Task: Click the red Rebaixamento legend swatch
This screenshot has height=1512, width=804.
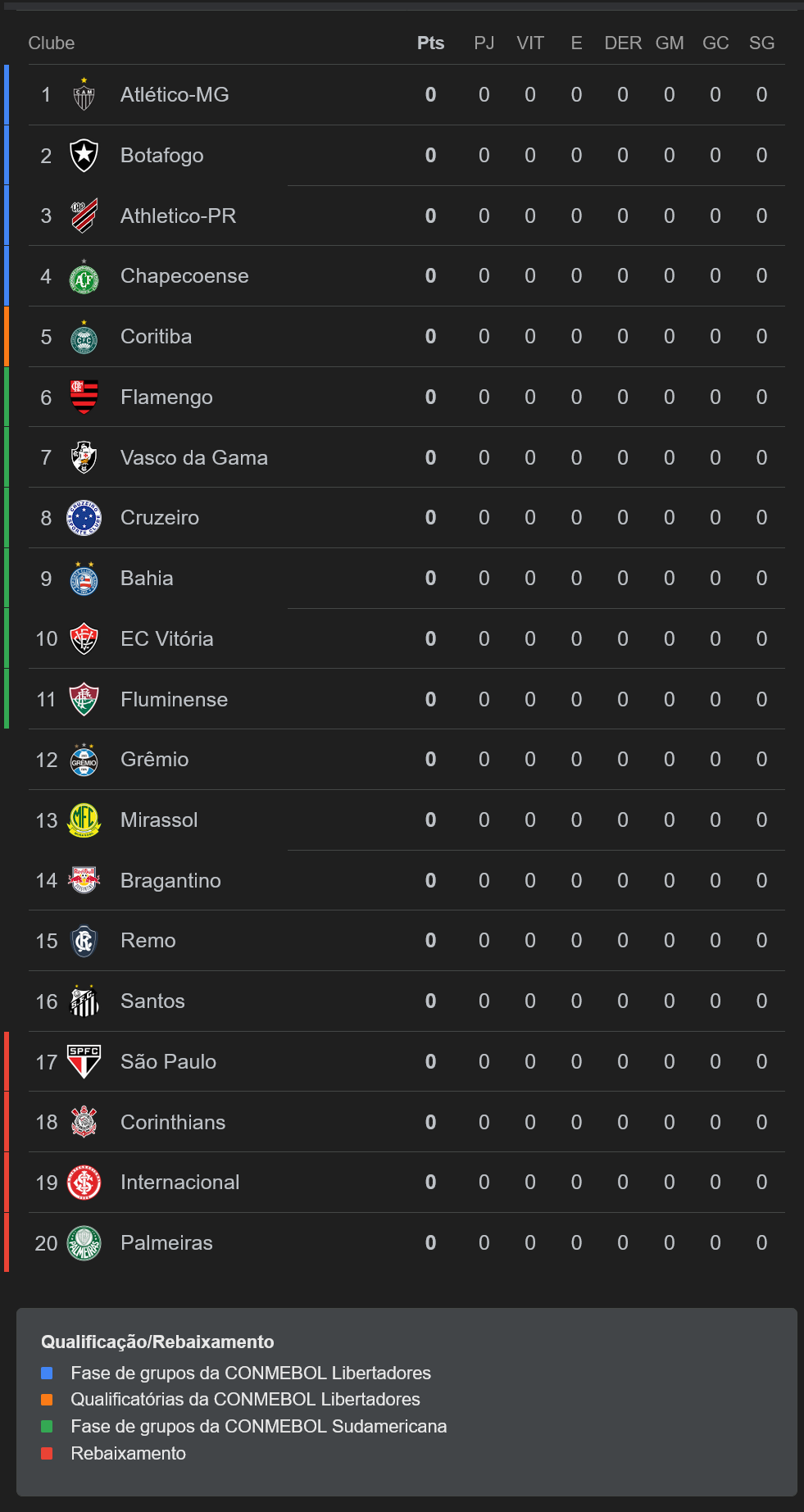Action: click(x=47, y=1453)
